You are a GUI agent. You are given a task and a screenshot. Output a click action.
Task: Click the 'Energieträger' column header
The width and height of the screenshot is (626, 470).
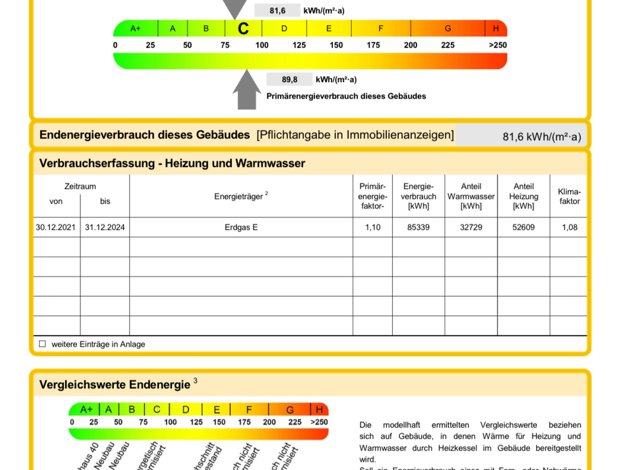[240, 196]
